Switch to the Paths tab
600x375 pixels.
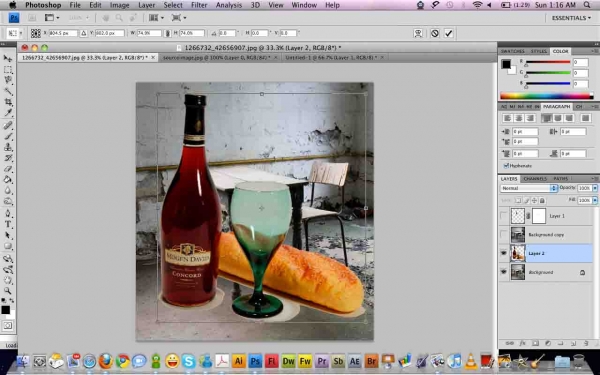pyautogui.click(x=561, y=179)
